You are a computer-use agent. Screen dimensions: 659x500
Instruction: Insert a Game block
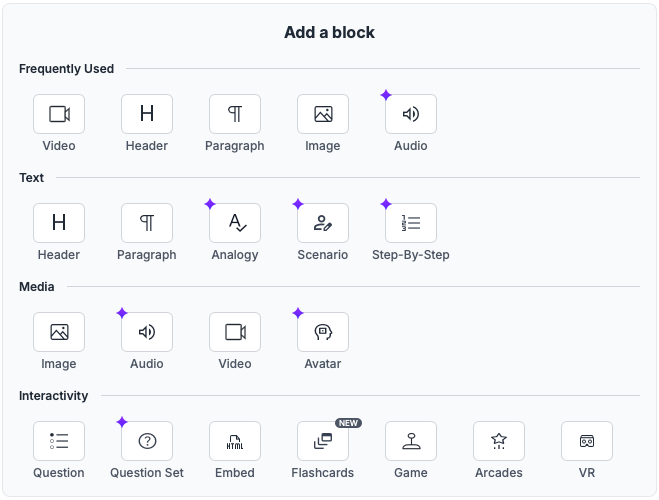point(411,441)
